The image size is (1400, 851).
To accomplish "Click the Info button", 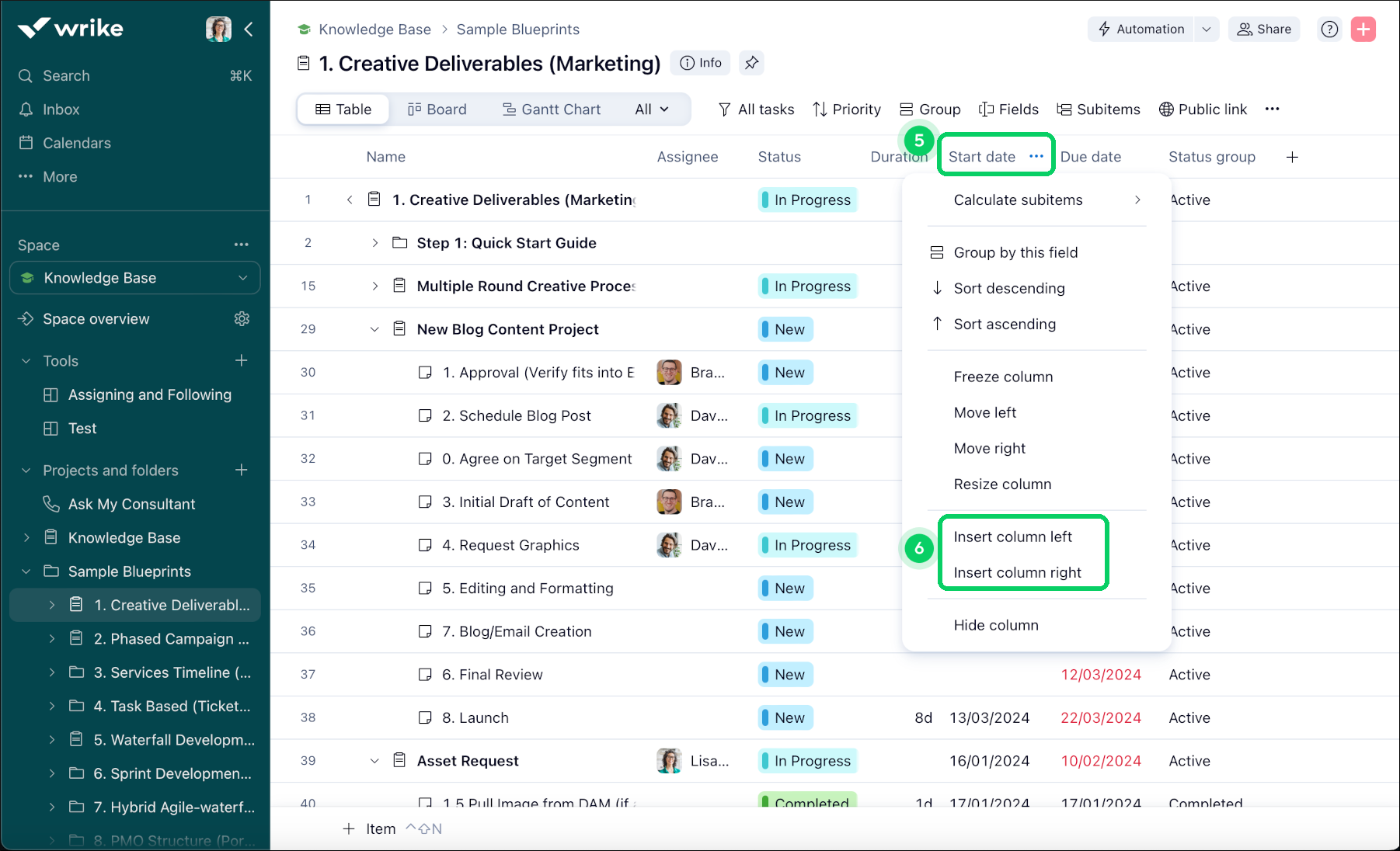I will click(700, 63).
